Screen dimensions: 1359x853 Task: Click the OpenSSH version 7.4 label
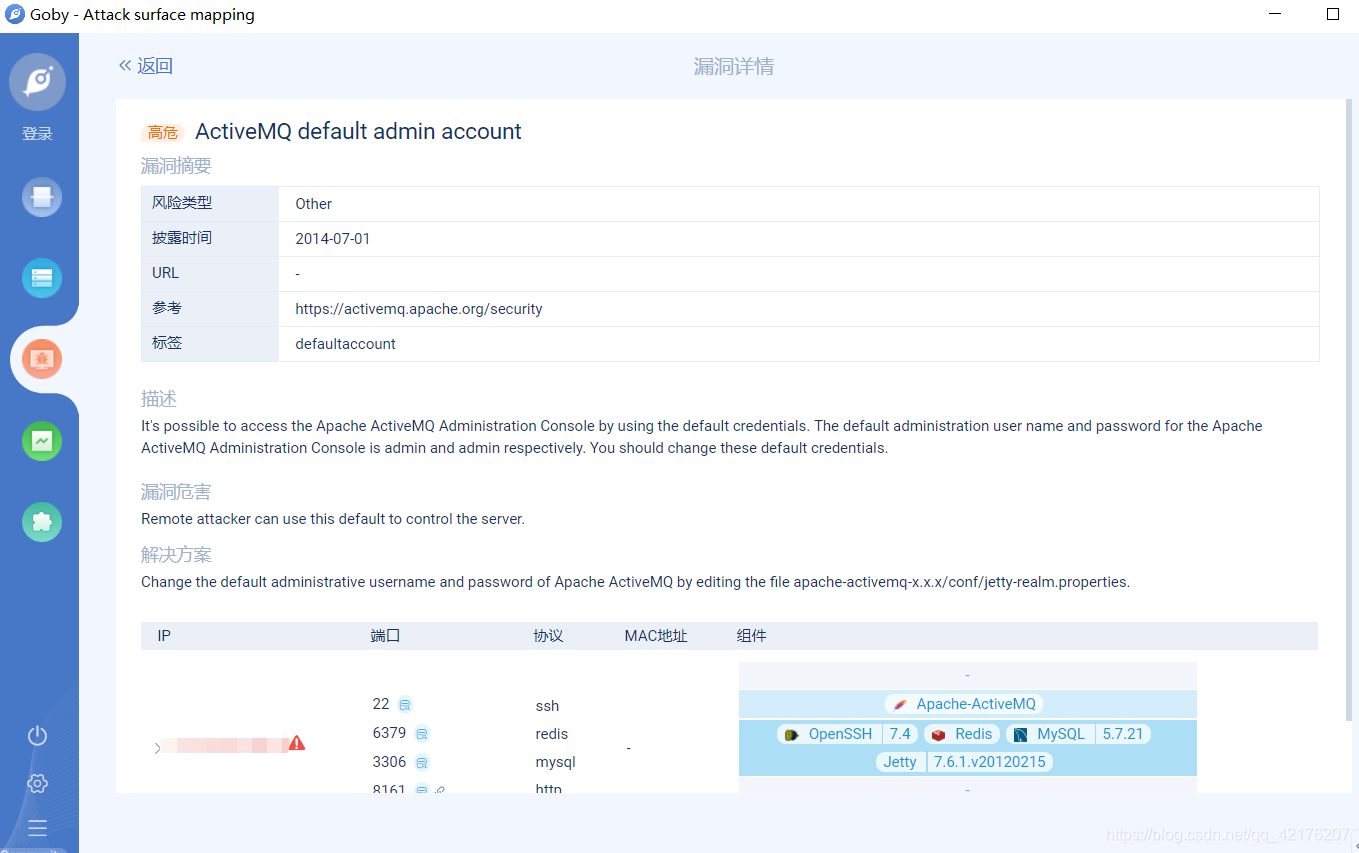tap(900, 734)
